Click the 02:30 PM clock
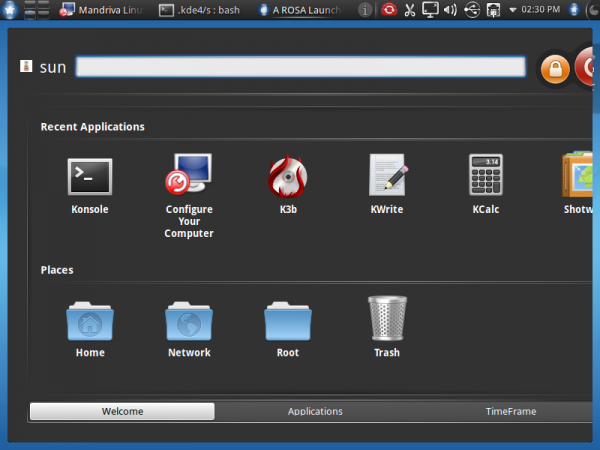 pos(540,9)
